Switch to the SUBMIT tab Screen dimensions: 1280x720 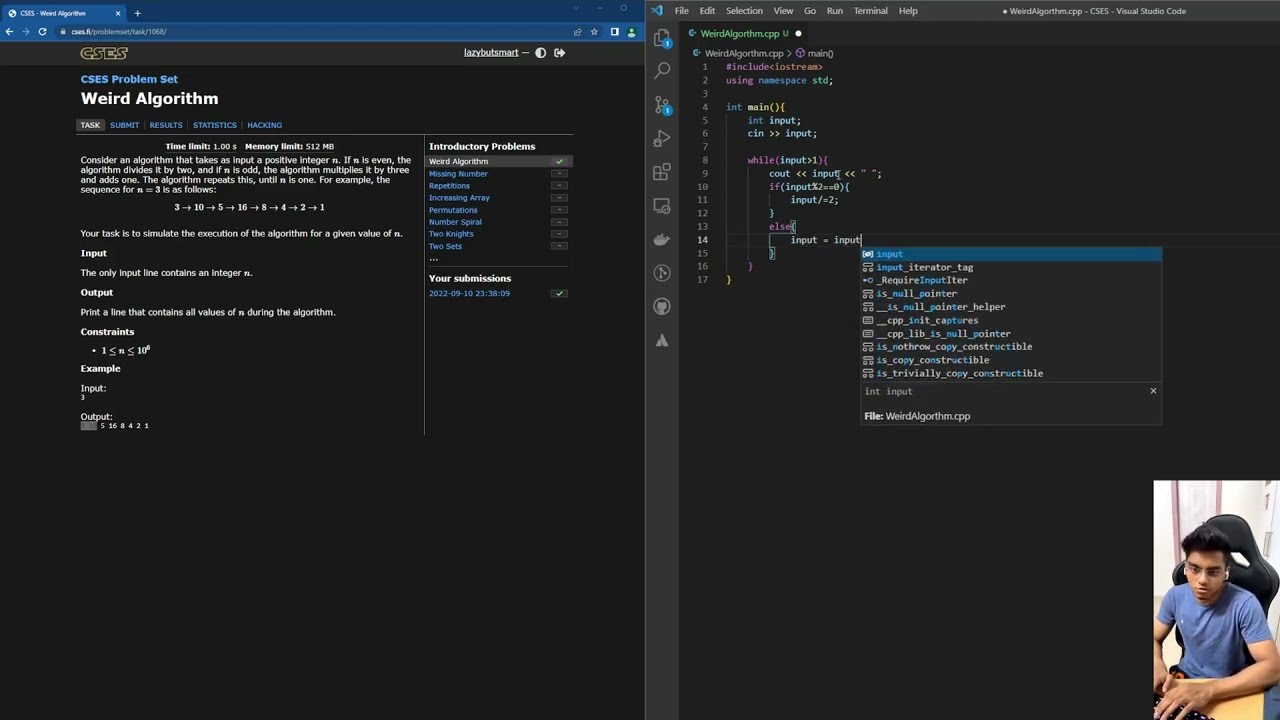point(124,125)
